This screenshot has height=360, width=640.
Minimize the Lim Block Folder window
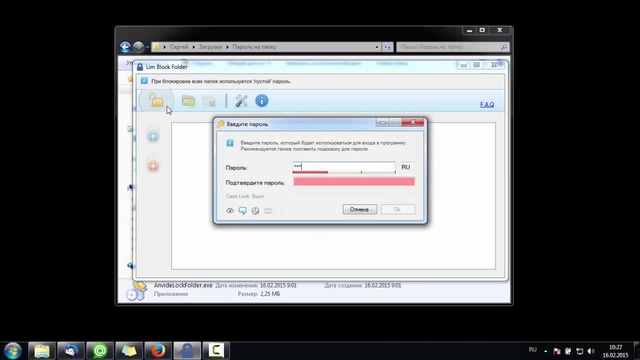click(464, 65)
